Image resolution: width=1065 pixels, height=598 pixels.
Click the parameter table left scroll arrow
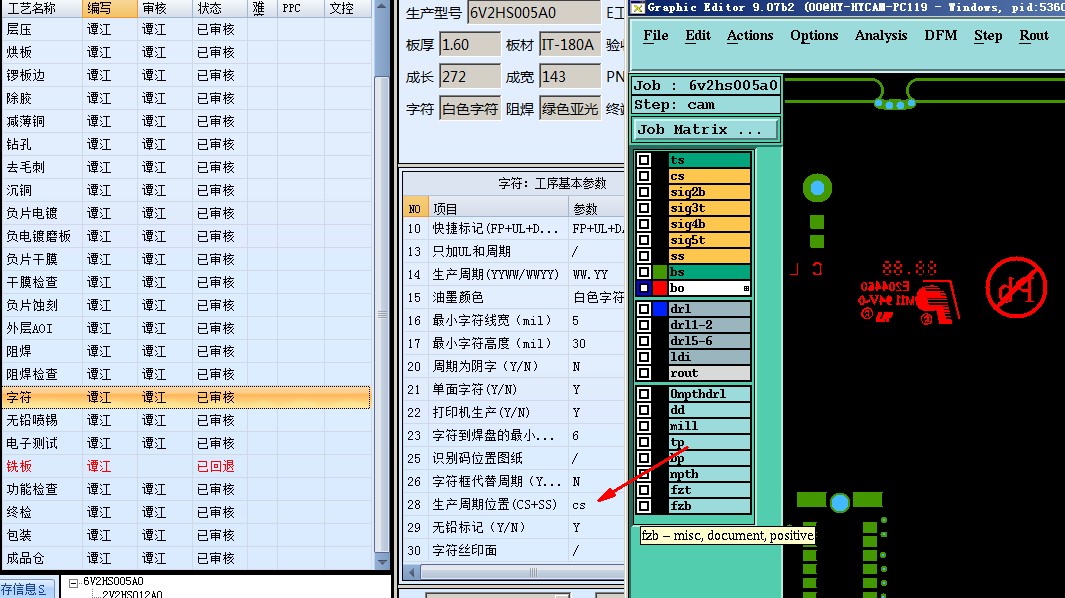[x=410, y=573]
